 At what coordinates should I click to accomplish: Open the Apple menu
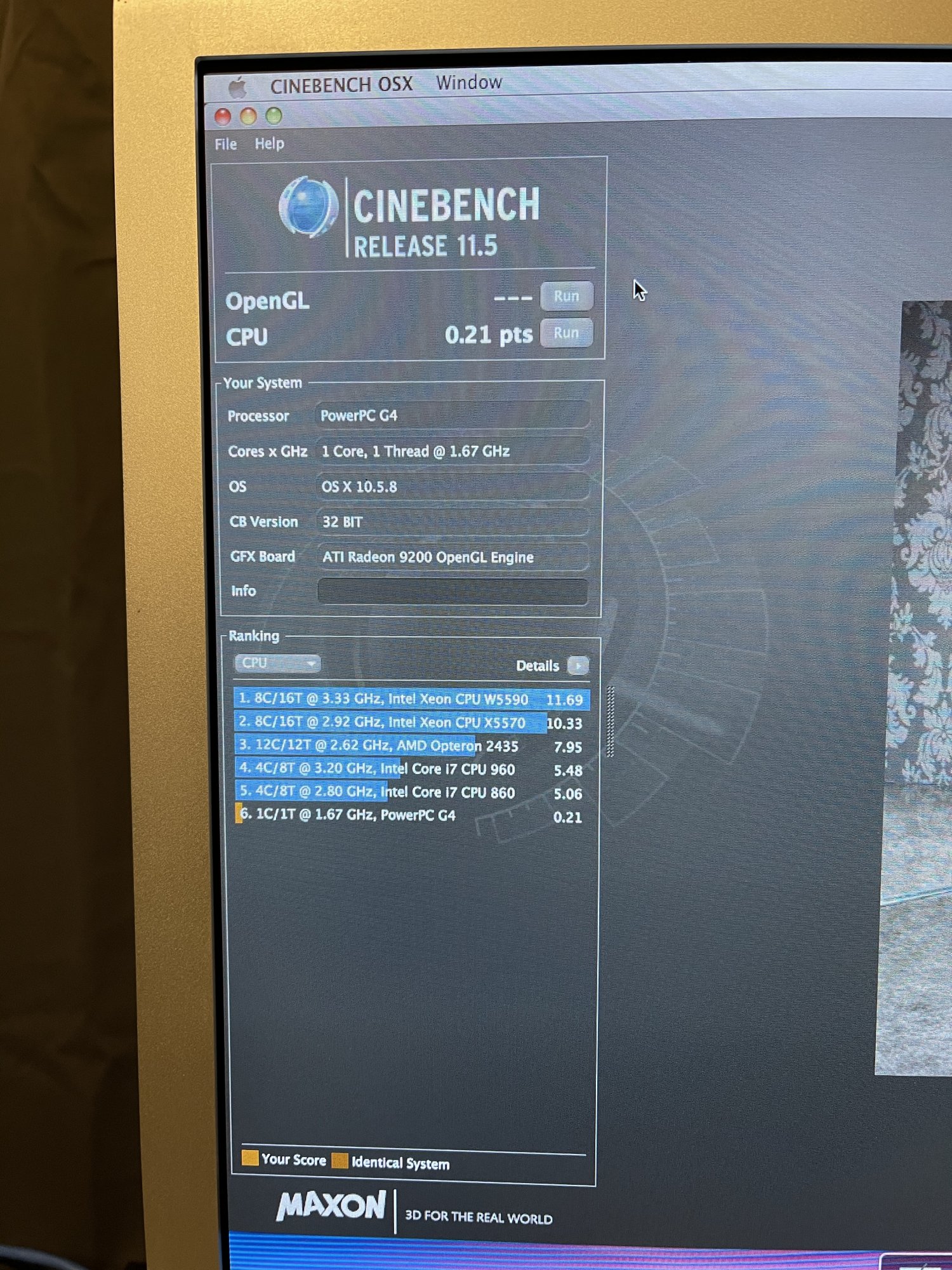click(x=237, y=87)
